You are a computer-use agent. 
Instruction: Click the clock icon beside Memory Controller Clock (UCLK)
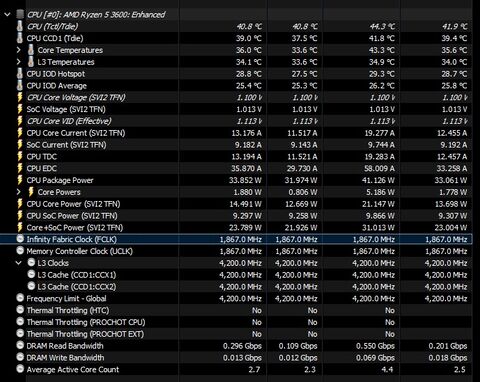click(20, 251)
